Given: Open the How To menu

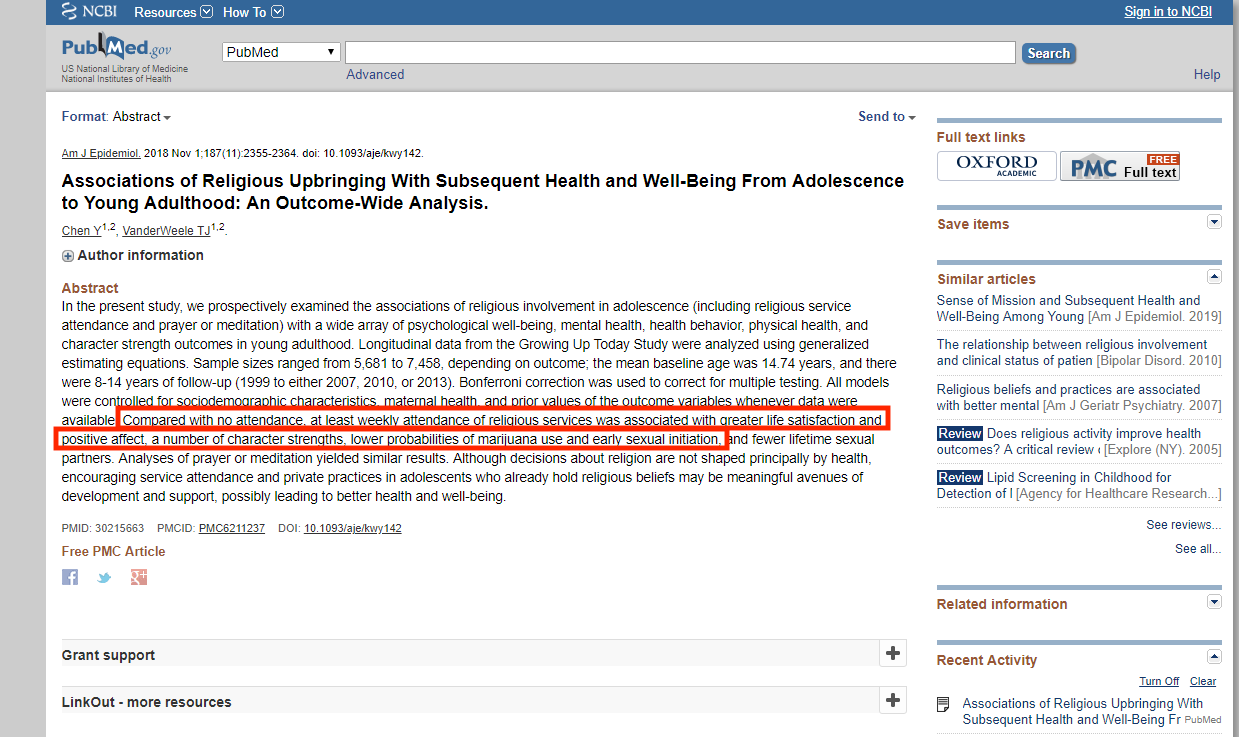Looking at the screenshot, I should point(253,12).
